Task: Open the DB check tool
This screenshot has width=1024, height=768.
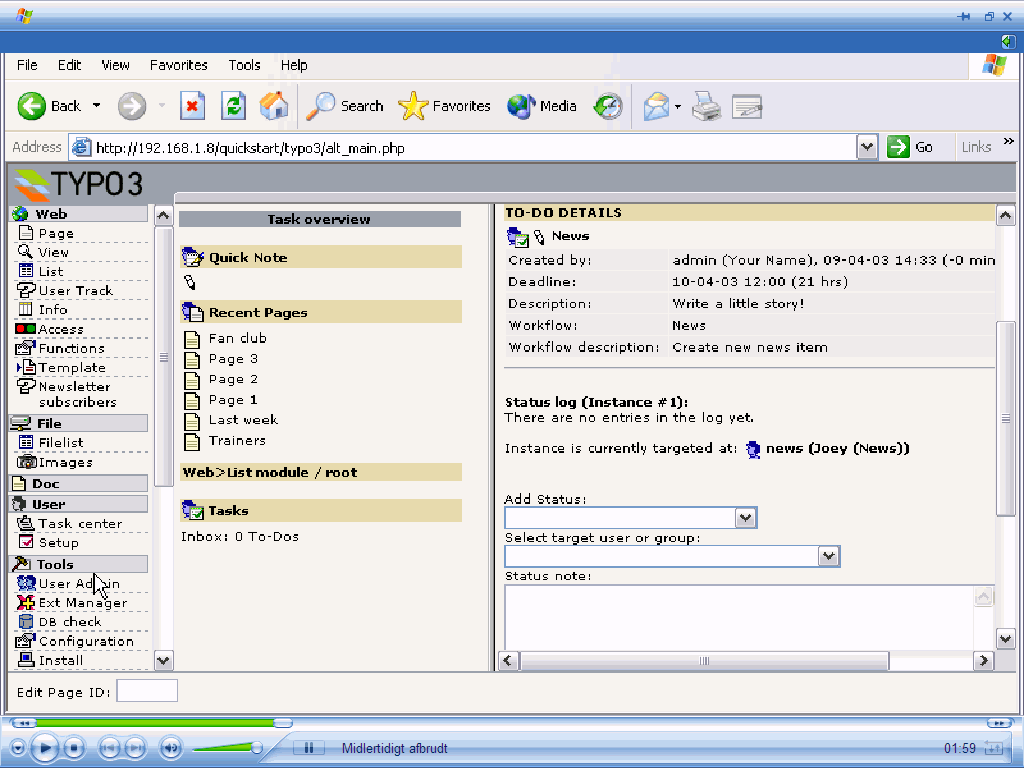Action: 69,621
